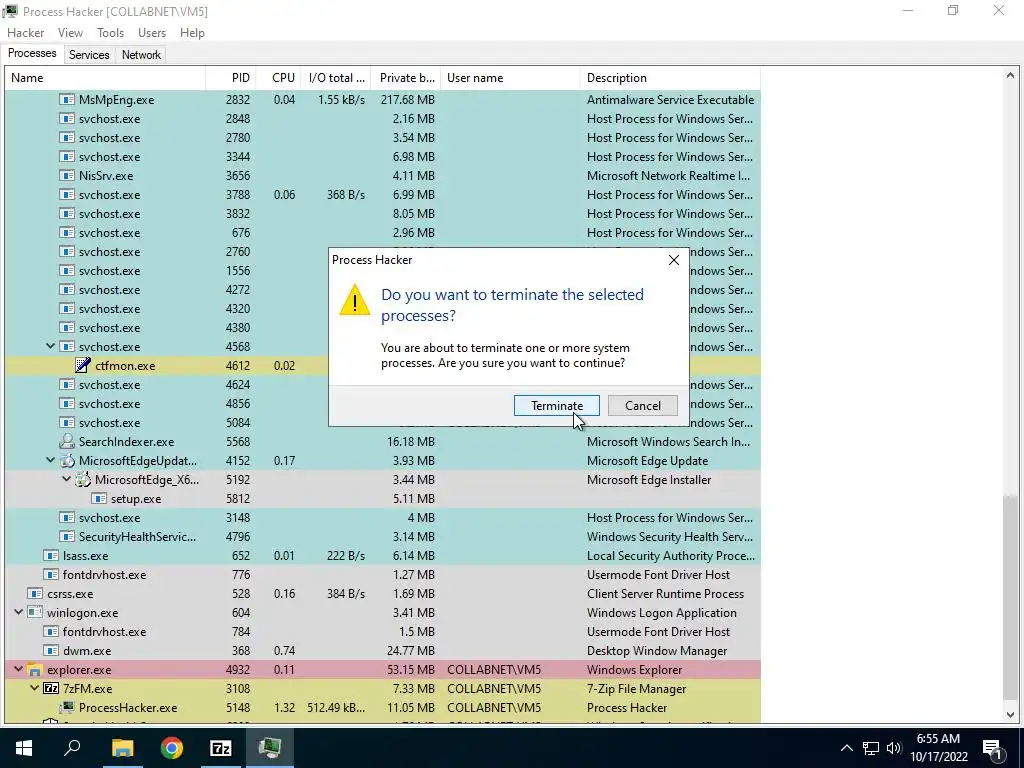Click the explorer.exe folder icon
The image size is (1024, 768).
(35, 670)
